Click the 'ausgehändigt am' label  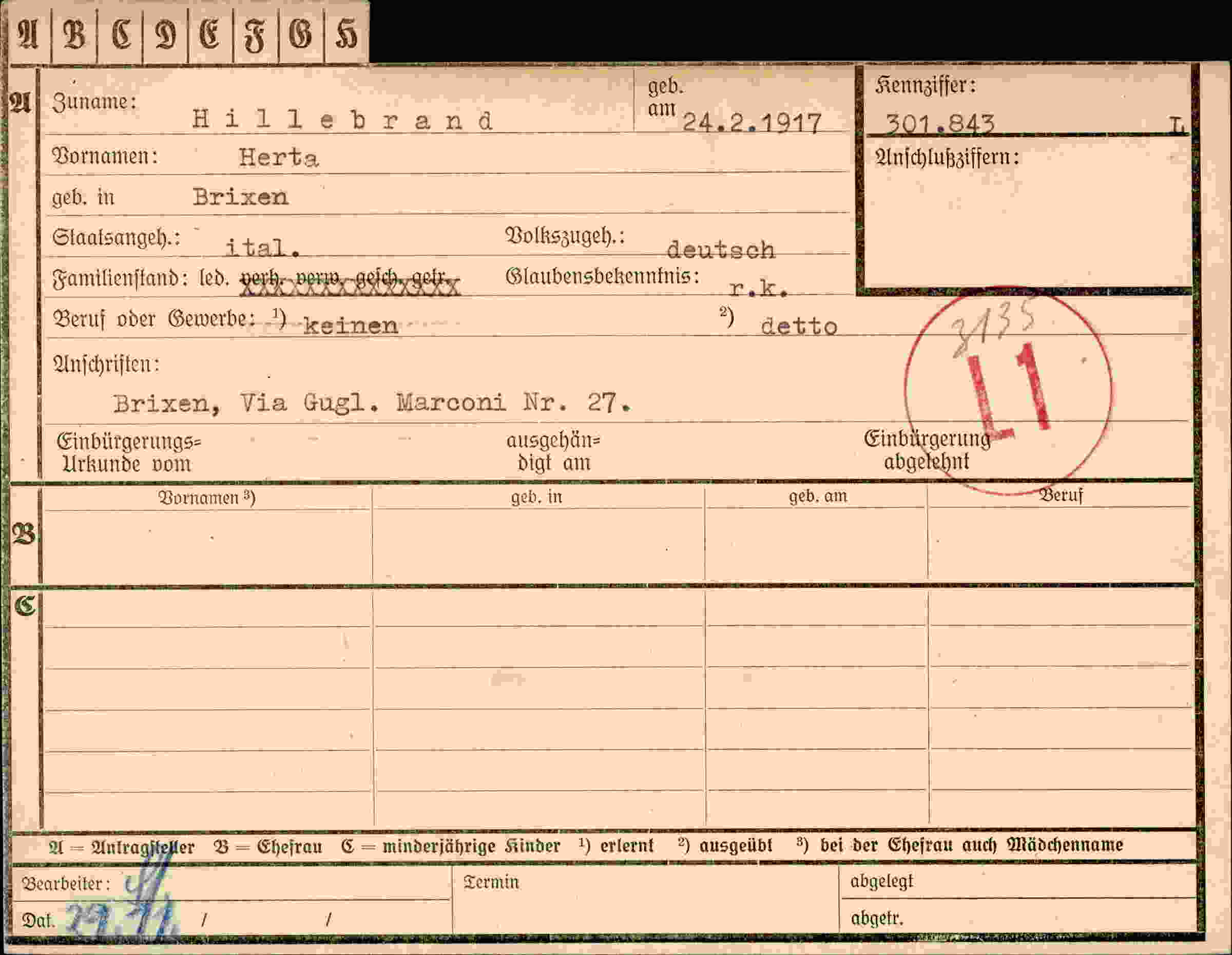coord(553,451)
